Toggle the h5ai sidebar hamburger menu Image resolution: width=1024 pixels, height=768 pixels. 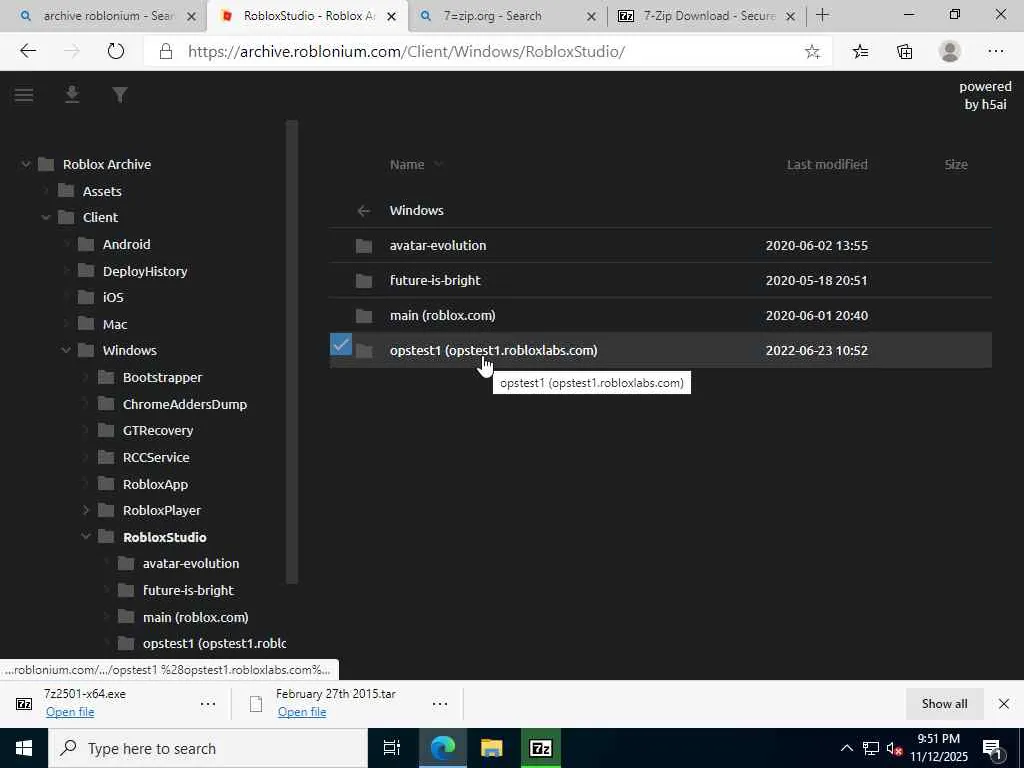point(24,95)
